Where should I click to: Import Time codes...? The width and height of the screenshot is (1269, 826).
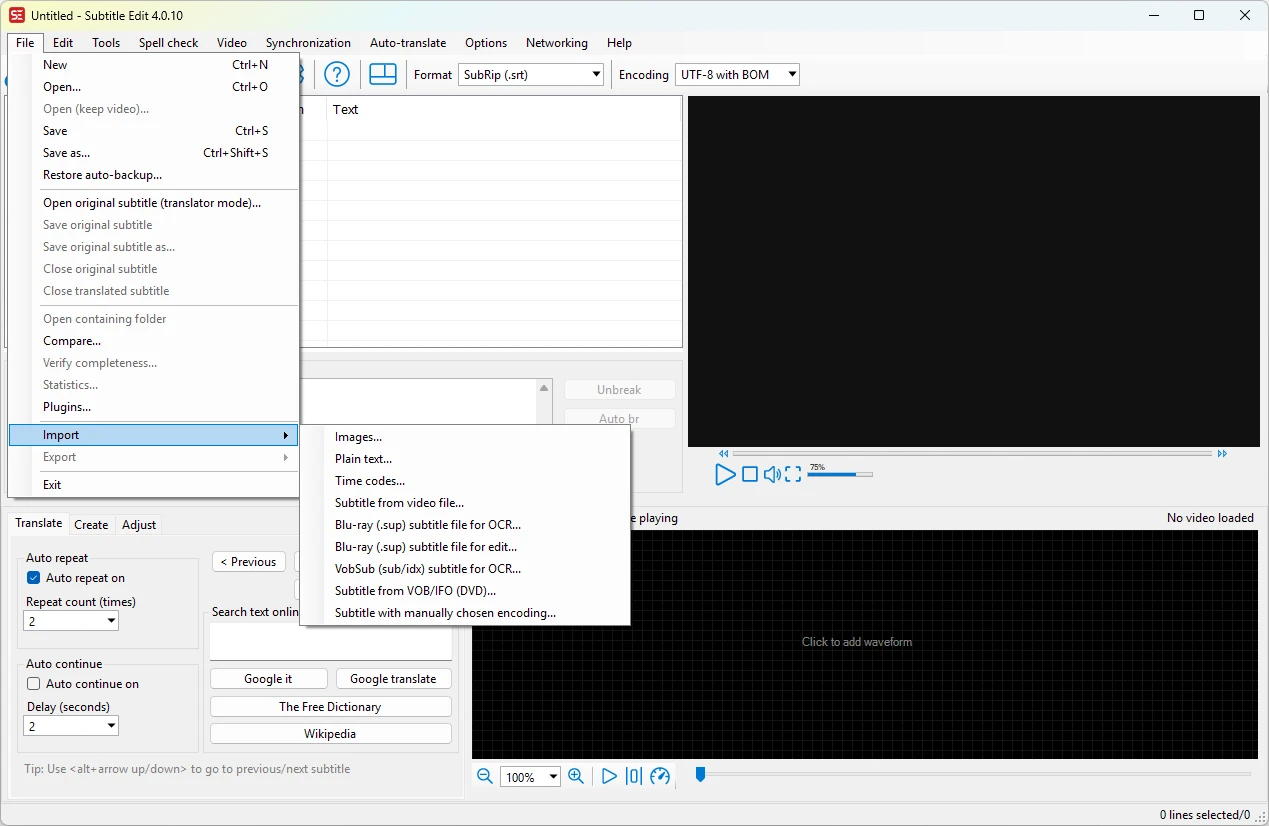coord(465,481)
